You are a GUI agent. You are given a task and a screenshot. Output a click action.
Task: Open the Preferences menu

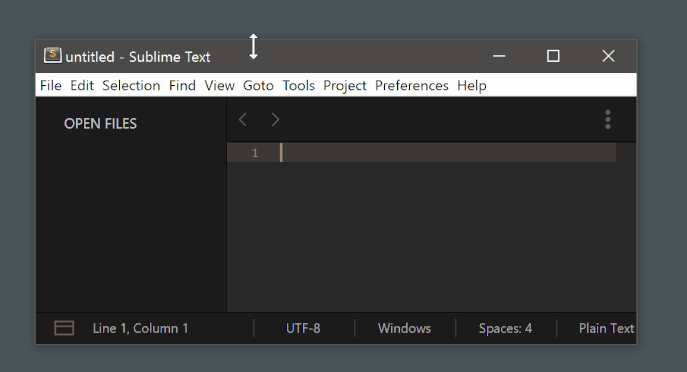pos(412,85)
